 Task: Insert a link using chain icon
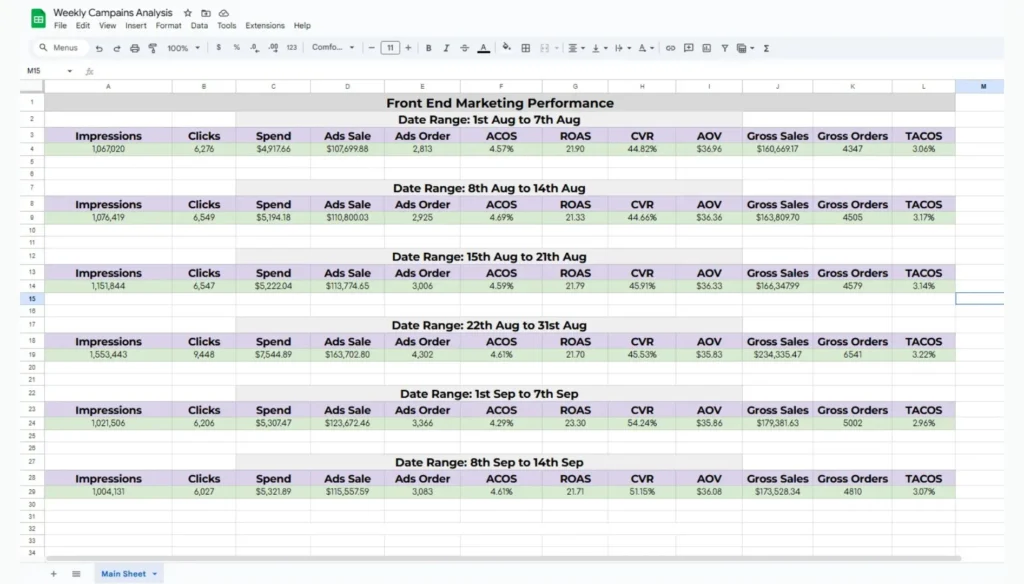click(670, 48)
